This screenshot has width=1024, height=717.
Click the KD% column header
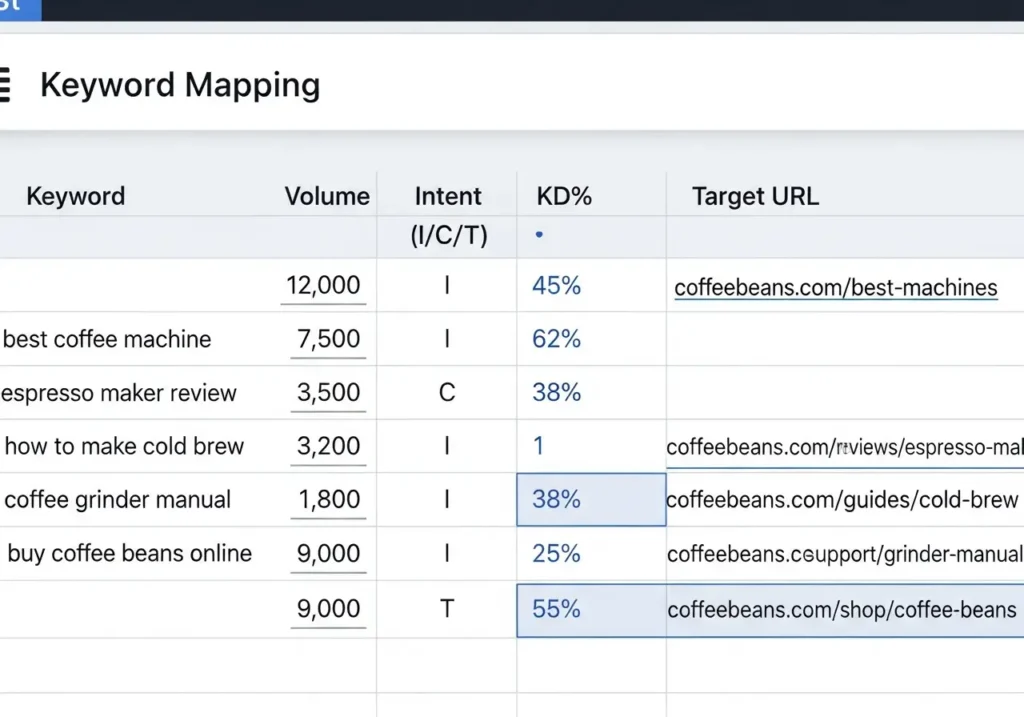tap(564, 196)
